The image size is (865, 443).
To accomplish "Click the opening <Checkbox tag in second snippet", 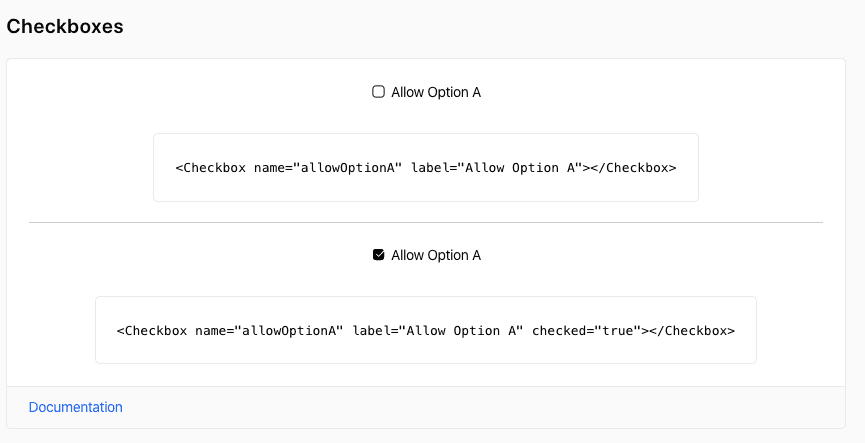I will click(x=152, y=330).
